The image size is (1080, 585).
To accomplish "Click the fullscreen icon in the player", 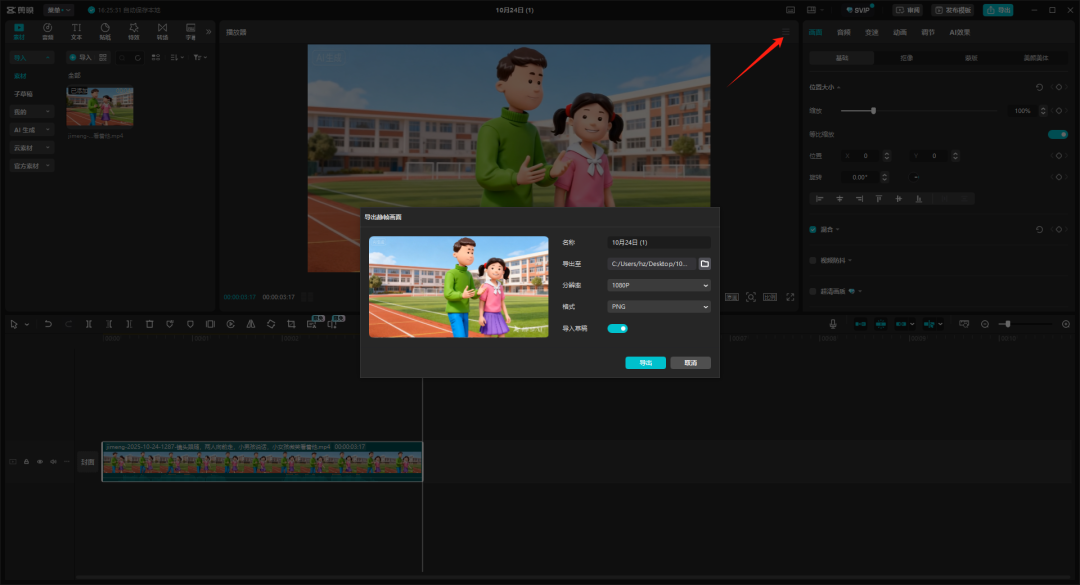I will point(790,297).
